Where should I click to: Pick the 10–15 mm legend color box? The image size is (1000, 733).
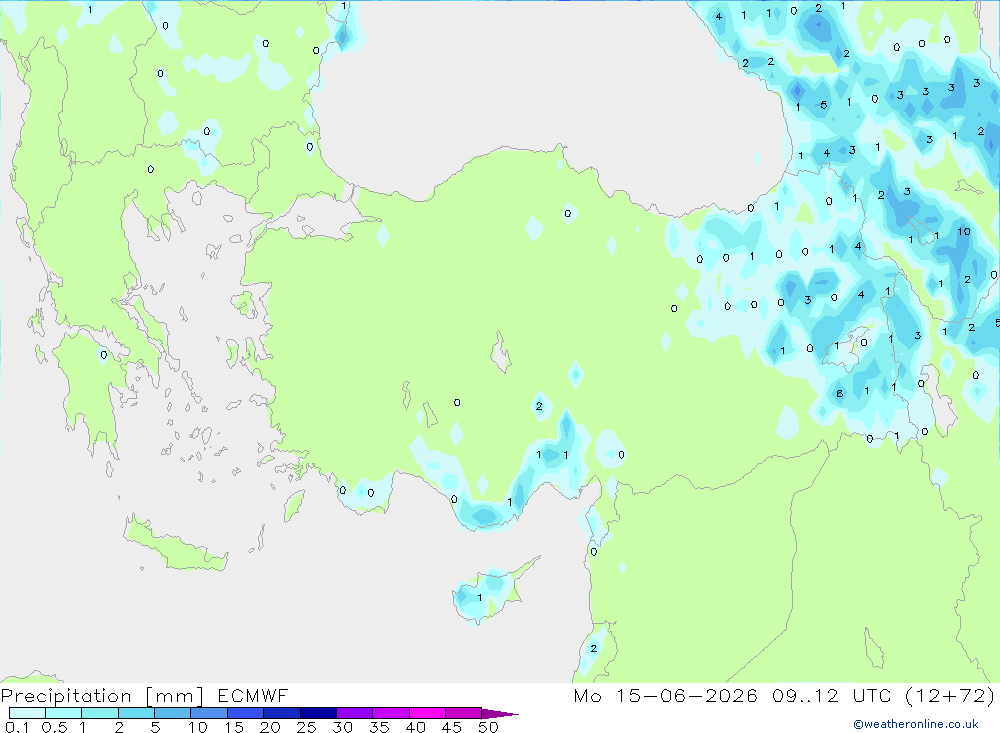209,713
